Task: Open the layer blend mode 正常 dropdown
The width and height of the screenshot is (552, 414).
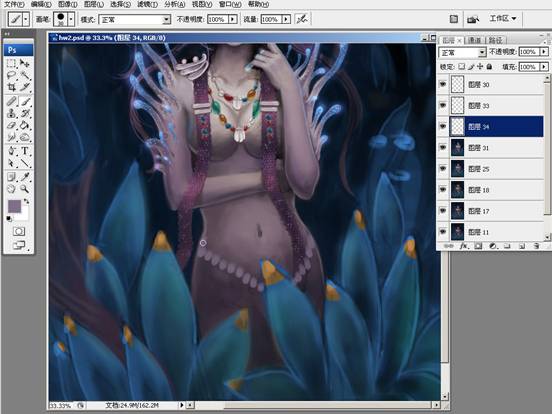Action: click(462, 52)
